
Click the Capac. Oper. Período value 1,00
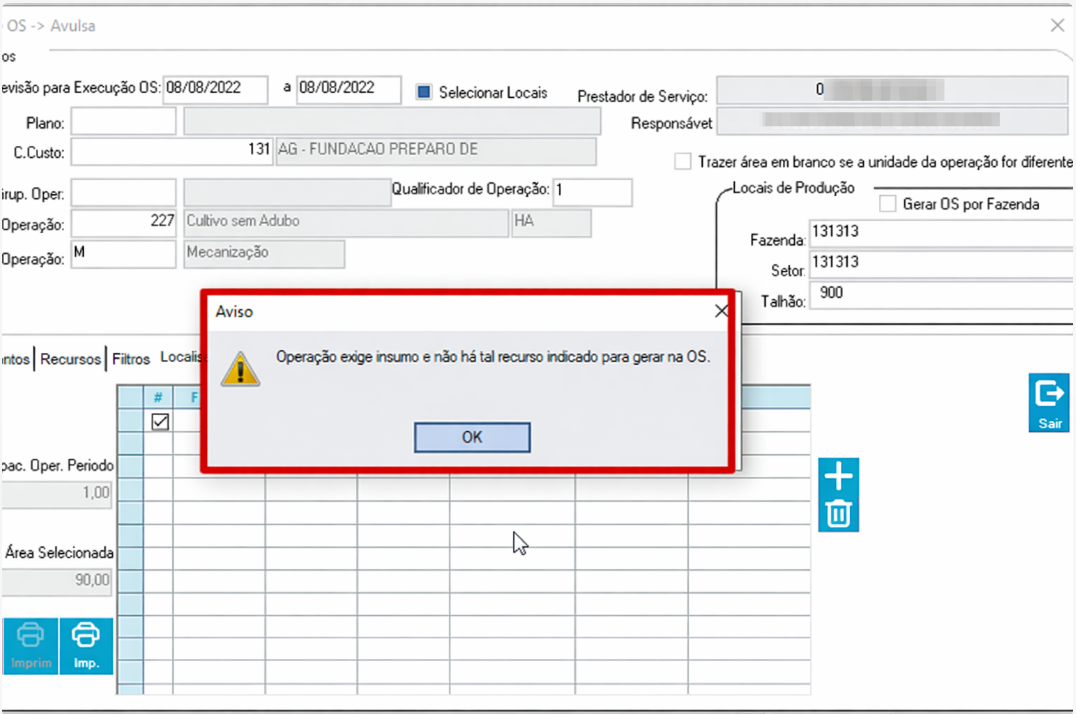pyautogui.click(x=56, y=494)
